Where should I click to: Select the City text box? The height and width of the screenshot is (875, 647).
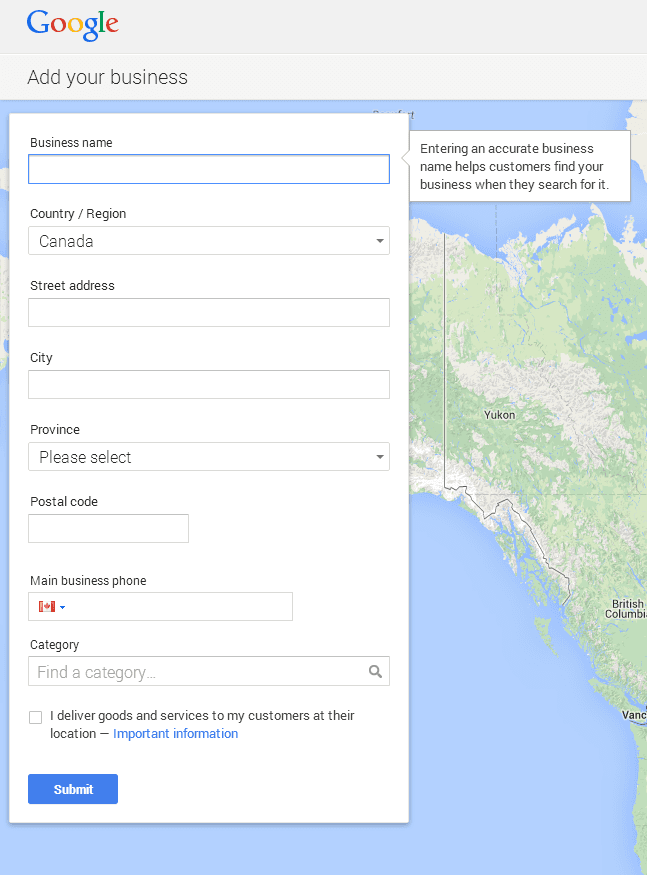click(x=209, y=384)
